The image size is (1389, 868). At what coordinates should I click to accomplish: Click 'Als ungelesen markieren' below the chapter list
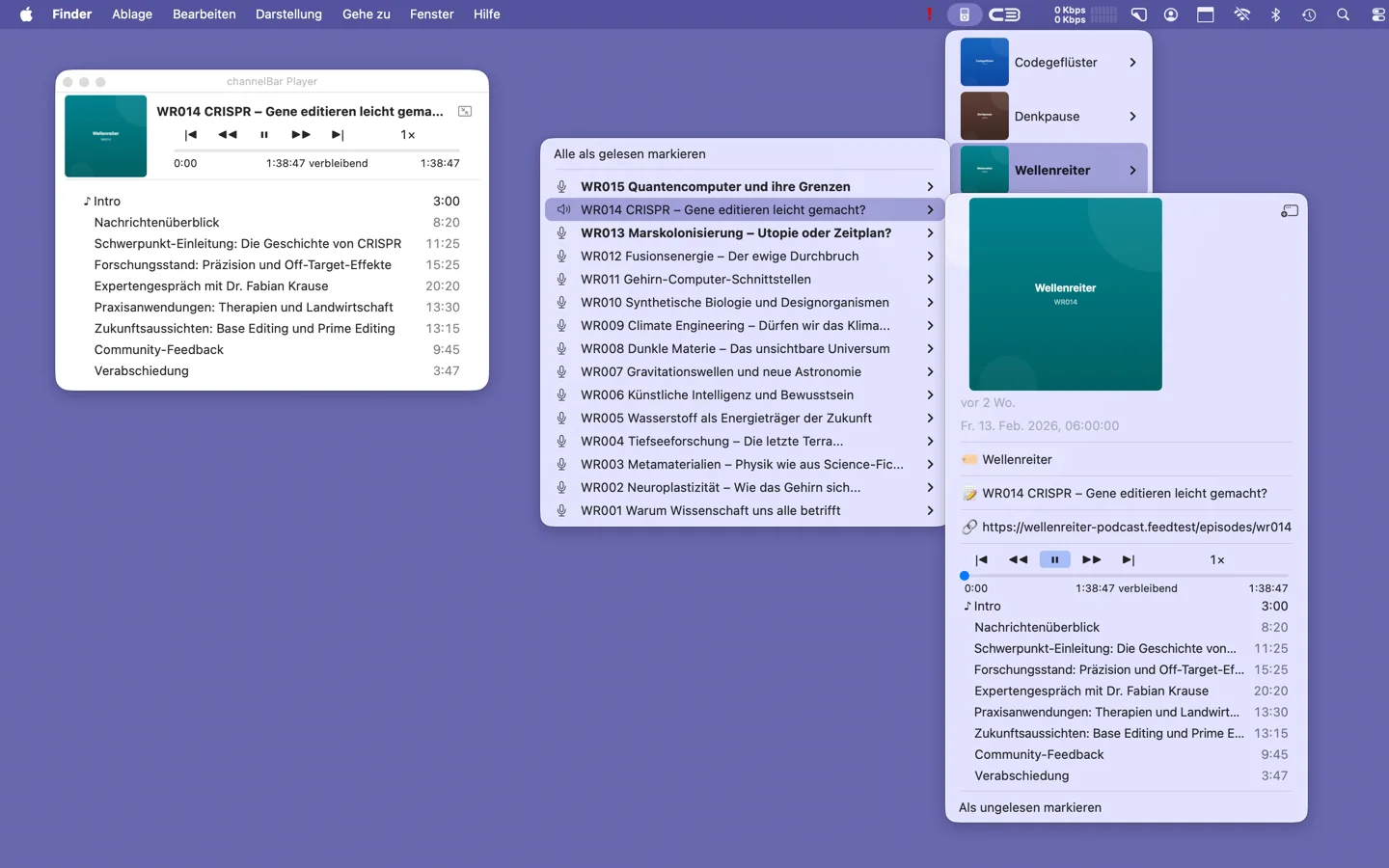point(1030,807)
